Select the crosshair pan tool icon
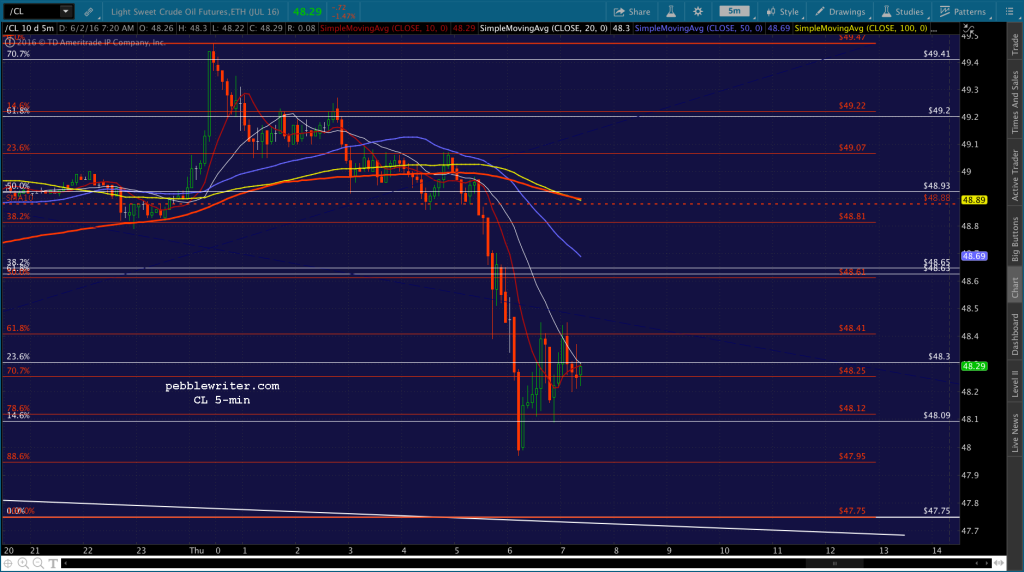Image resolution: width=1024 pixels, height=572 pixels. coord(8,563)
